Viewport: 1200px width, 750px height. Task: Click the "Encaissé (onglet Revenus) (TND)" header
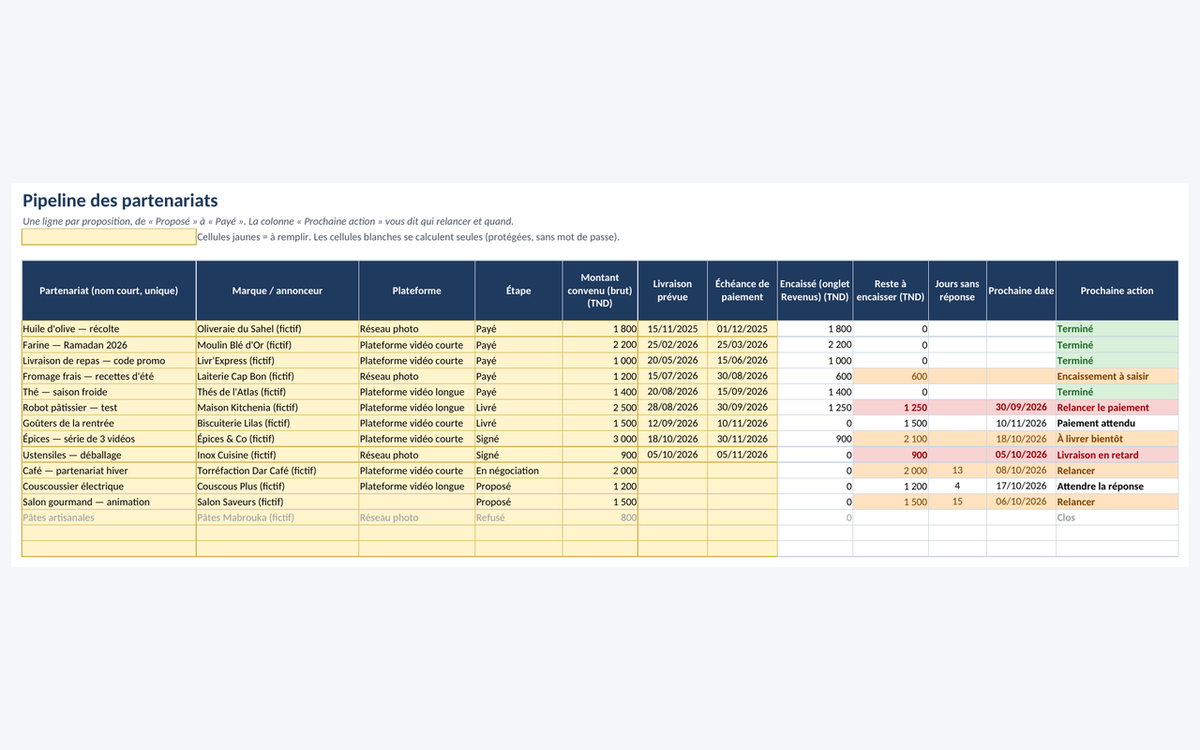tap(815, 291)
